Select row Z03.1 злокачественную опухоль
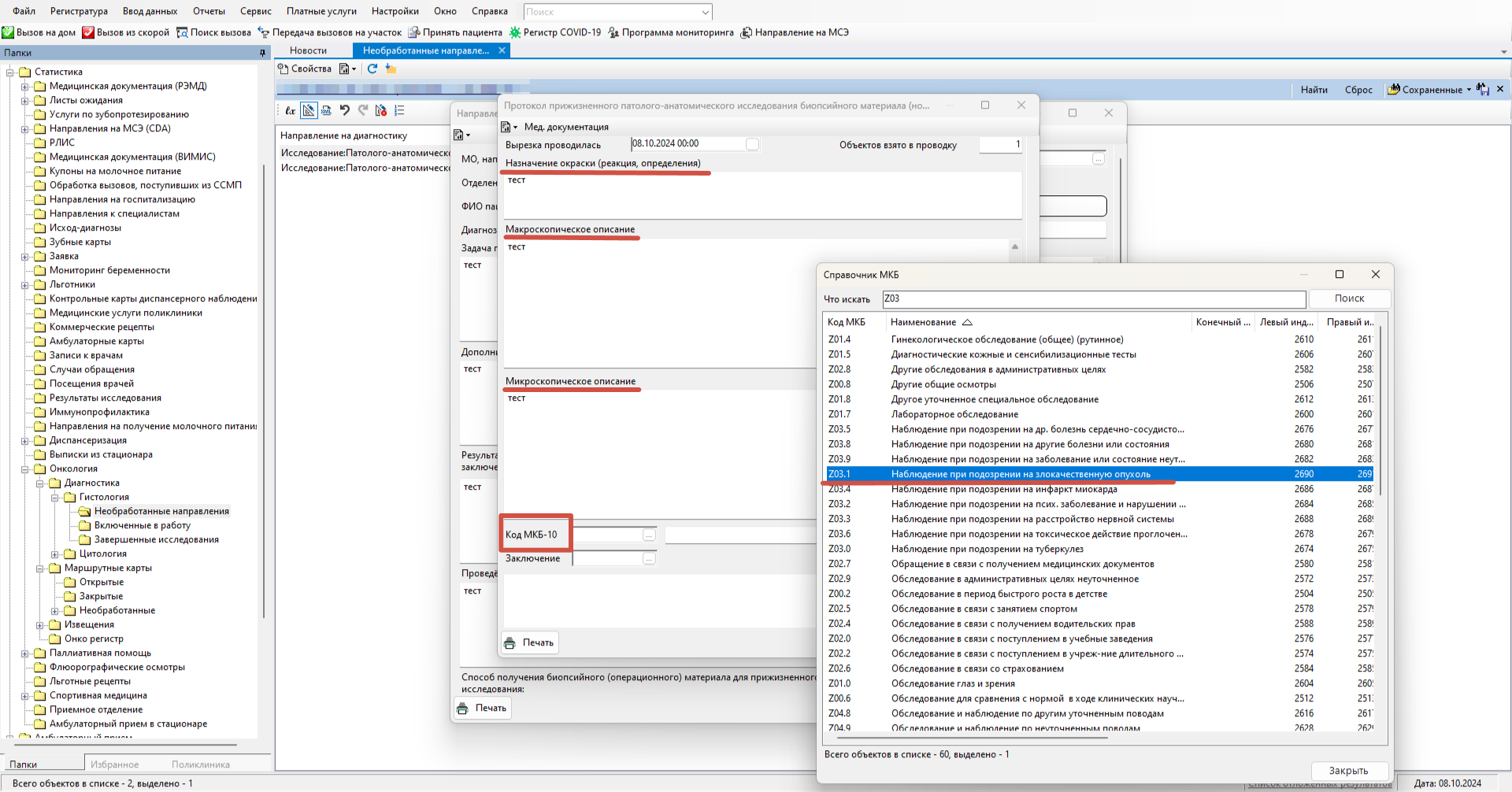 (1099, 474)
